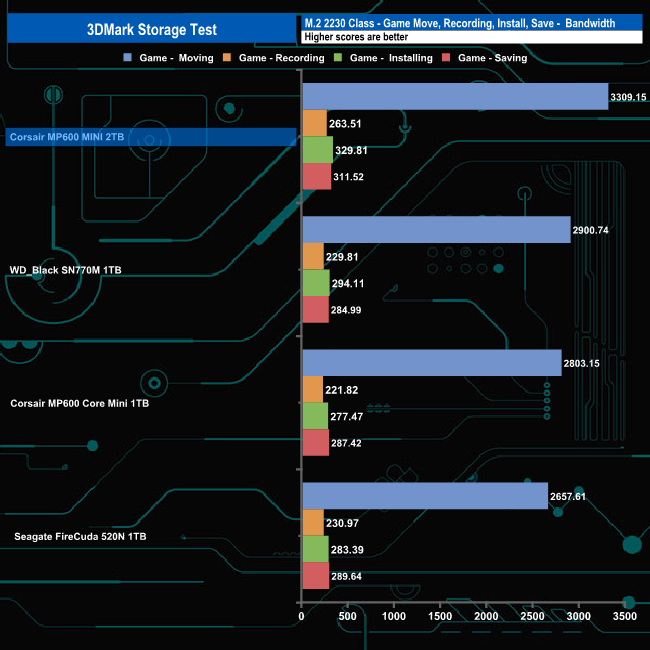Click the orange bar valued 230.97
This screenshot has height=650, width=650.
pyautogui.click(x=313, y=522)
